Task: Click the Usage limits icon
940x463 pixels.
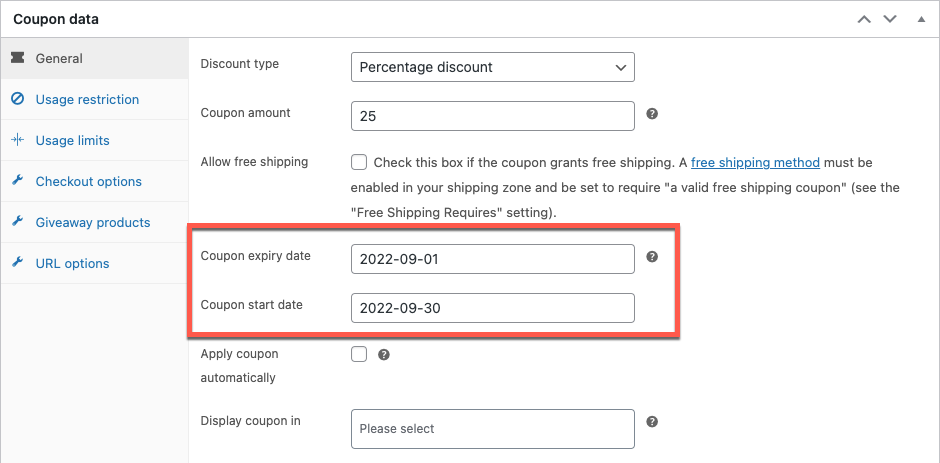Action: (17, 140)
